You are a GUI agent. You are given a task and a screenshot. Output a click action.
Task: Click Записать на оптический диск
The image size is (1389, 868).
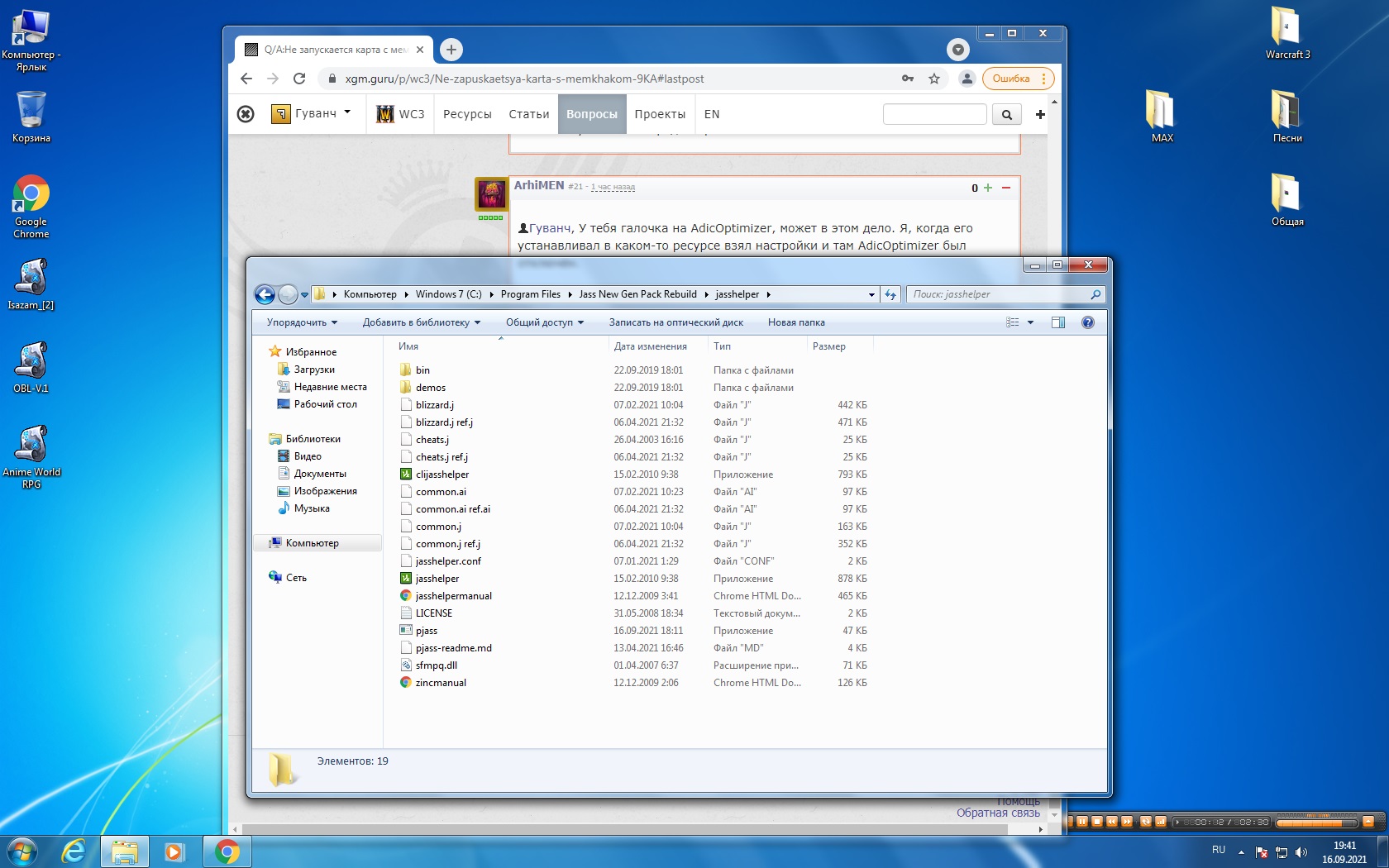coord(676,322)
